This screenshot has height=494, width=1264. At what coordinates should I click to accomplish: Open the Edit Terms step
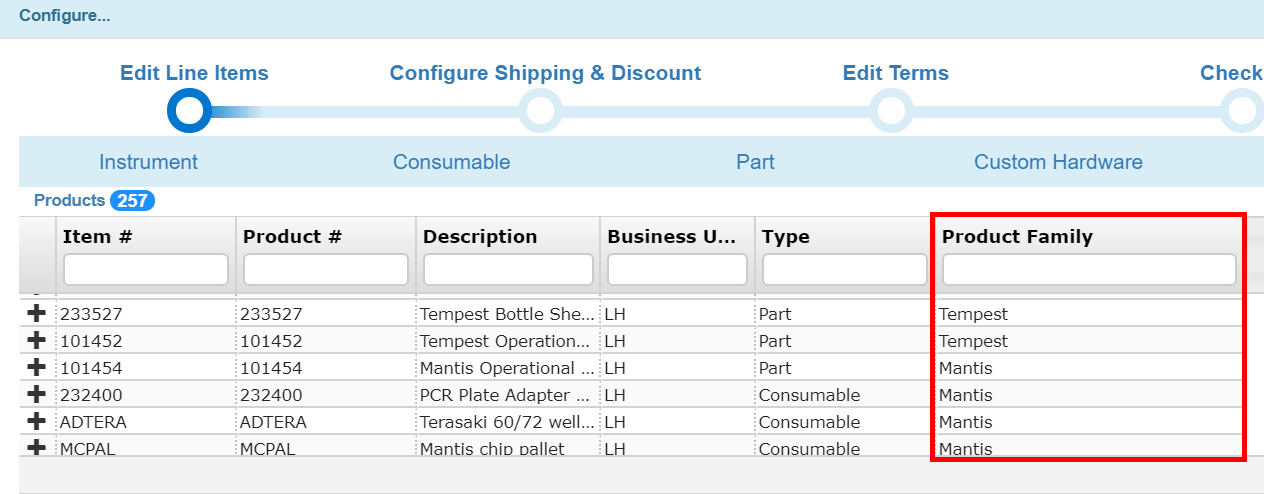[x=891, y=110]
